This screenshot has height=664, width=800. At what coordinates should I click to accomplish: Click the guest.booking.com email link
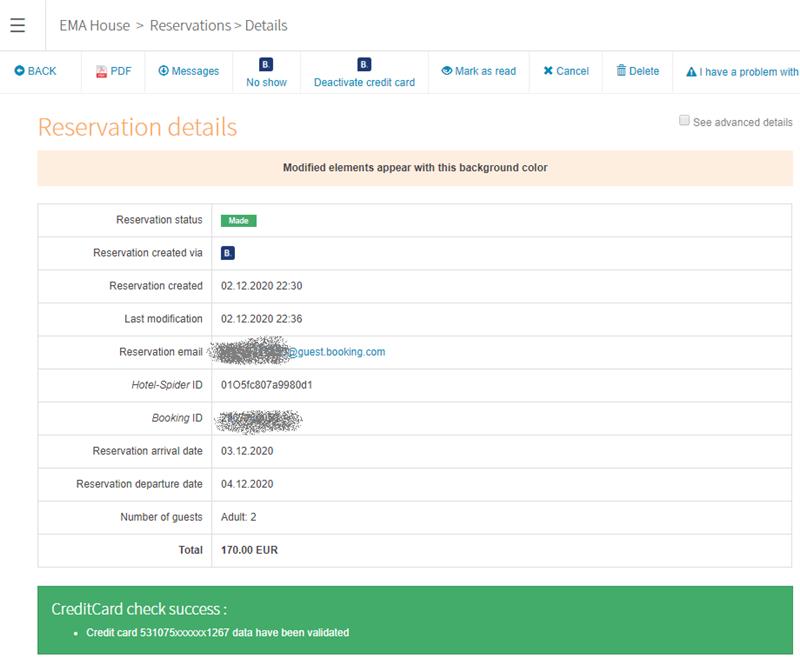pyautogui.click(x=336, y=352)
